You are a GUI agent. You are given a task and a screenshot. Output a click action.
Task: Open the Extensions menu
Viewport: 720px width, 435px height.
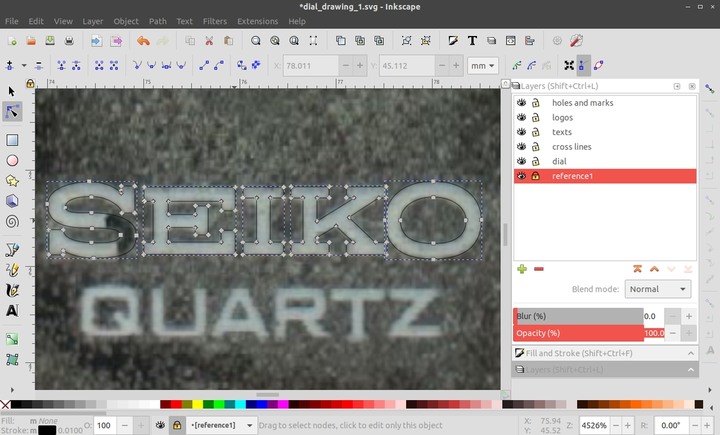tap(258, 21)
